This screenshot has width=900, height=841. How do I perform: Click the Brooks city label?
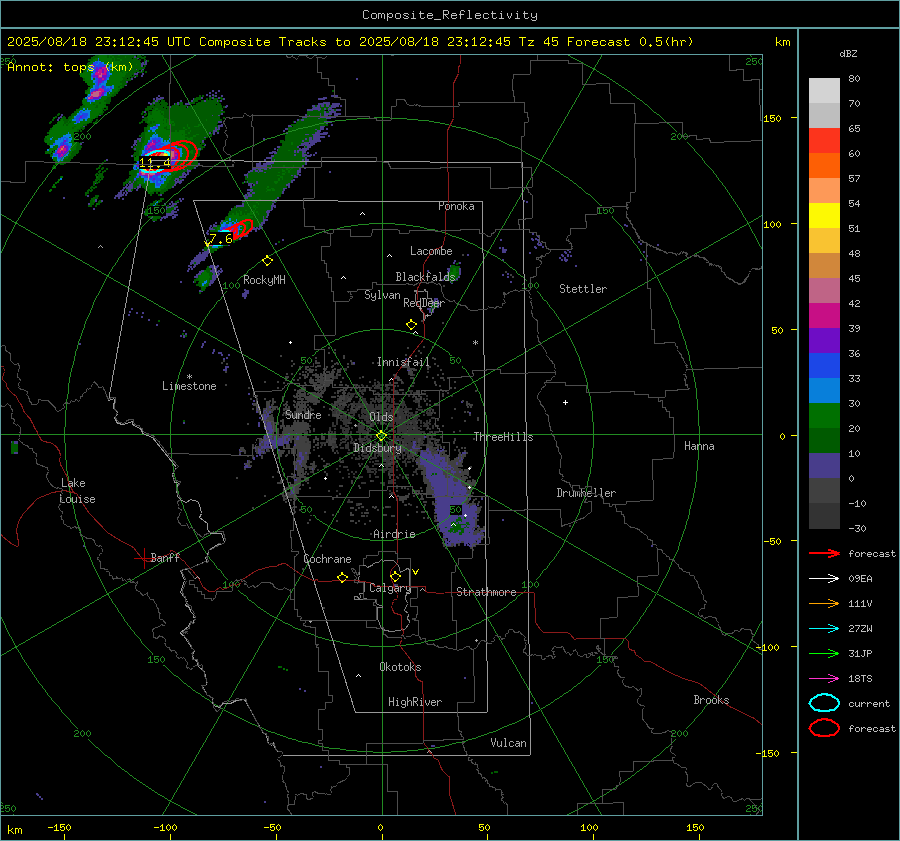(711, 700)
